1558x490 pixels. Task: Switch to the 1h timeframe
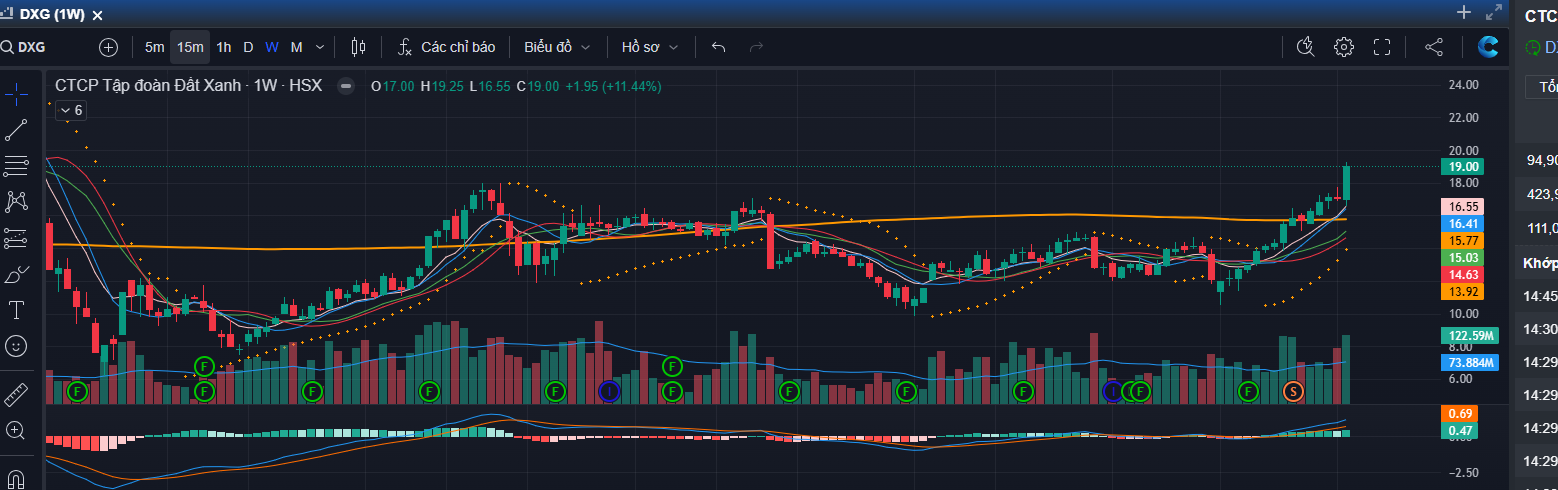[223, 47]
